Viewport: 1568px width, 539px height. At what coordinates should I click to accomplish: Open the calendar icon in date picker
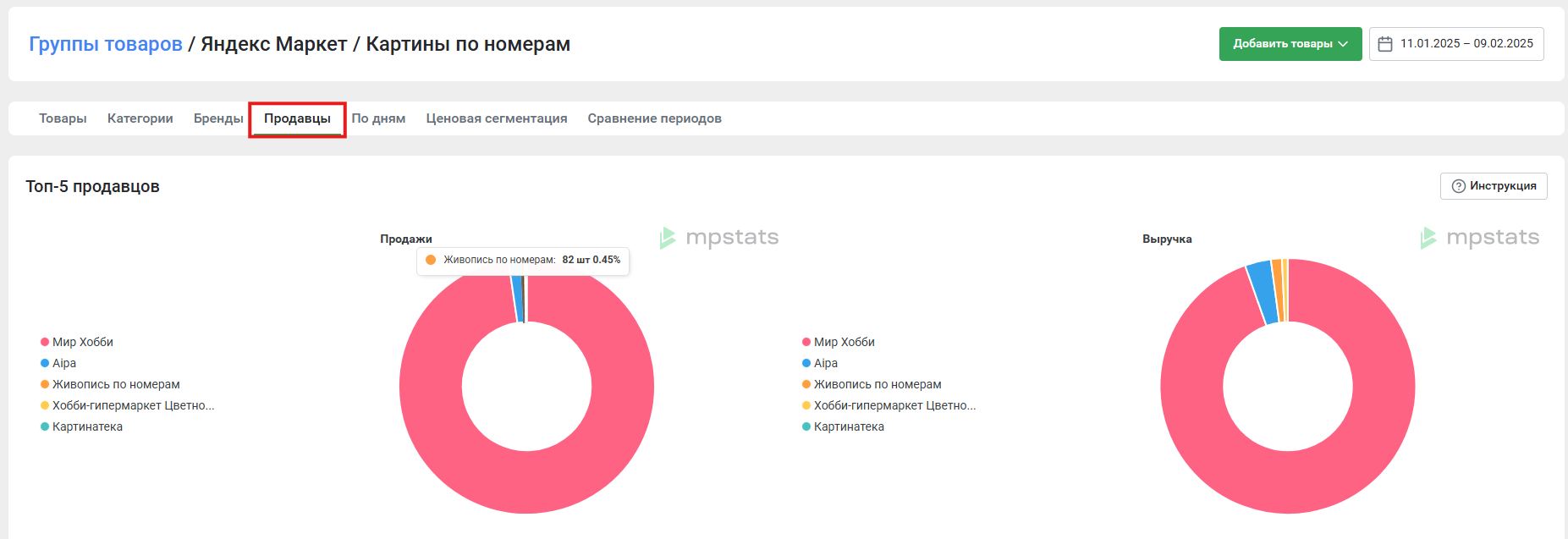[x=1385, y=44]
